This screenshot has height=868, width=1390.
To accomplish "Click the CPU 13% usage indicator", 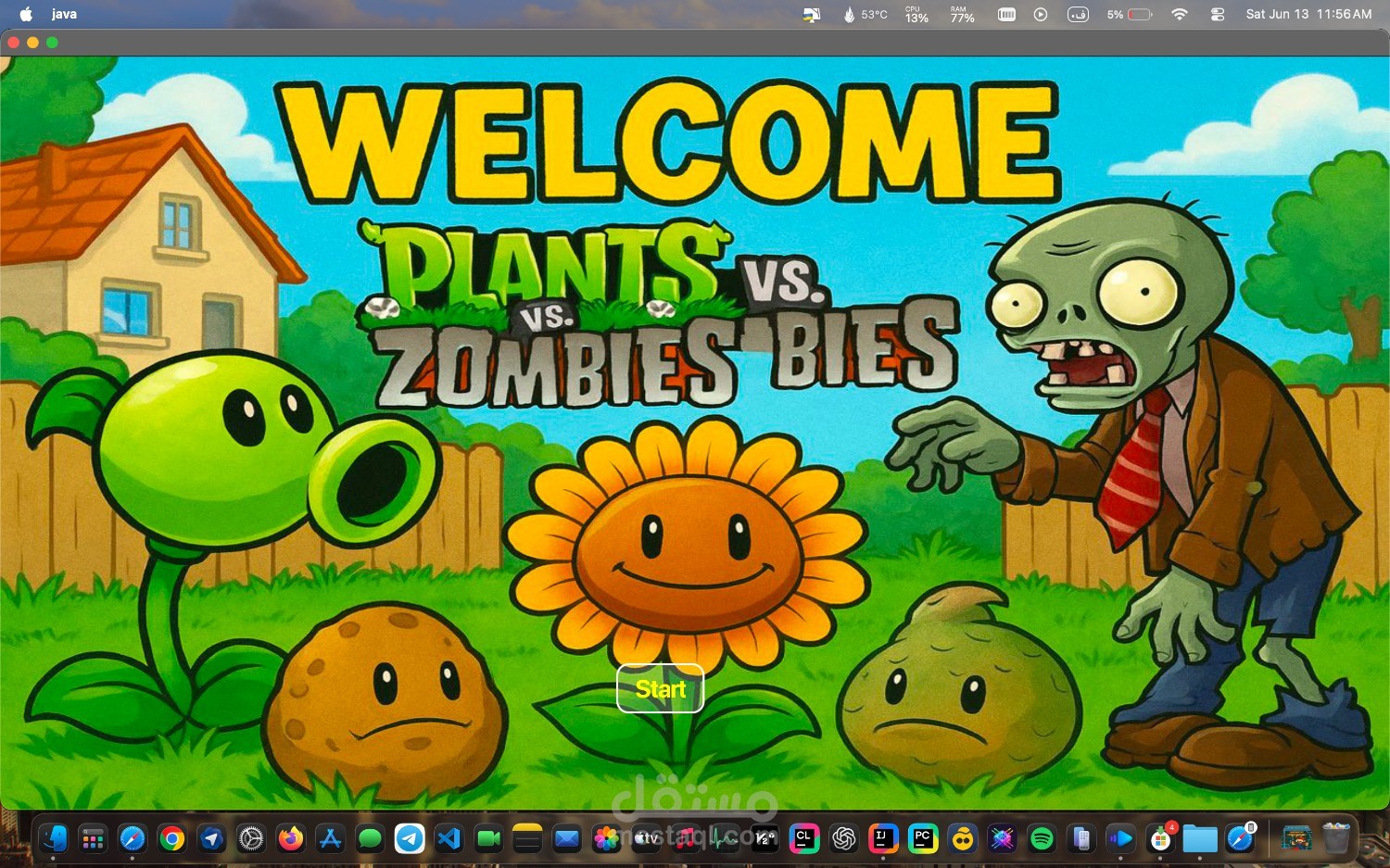I will tap(916, 14).
